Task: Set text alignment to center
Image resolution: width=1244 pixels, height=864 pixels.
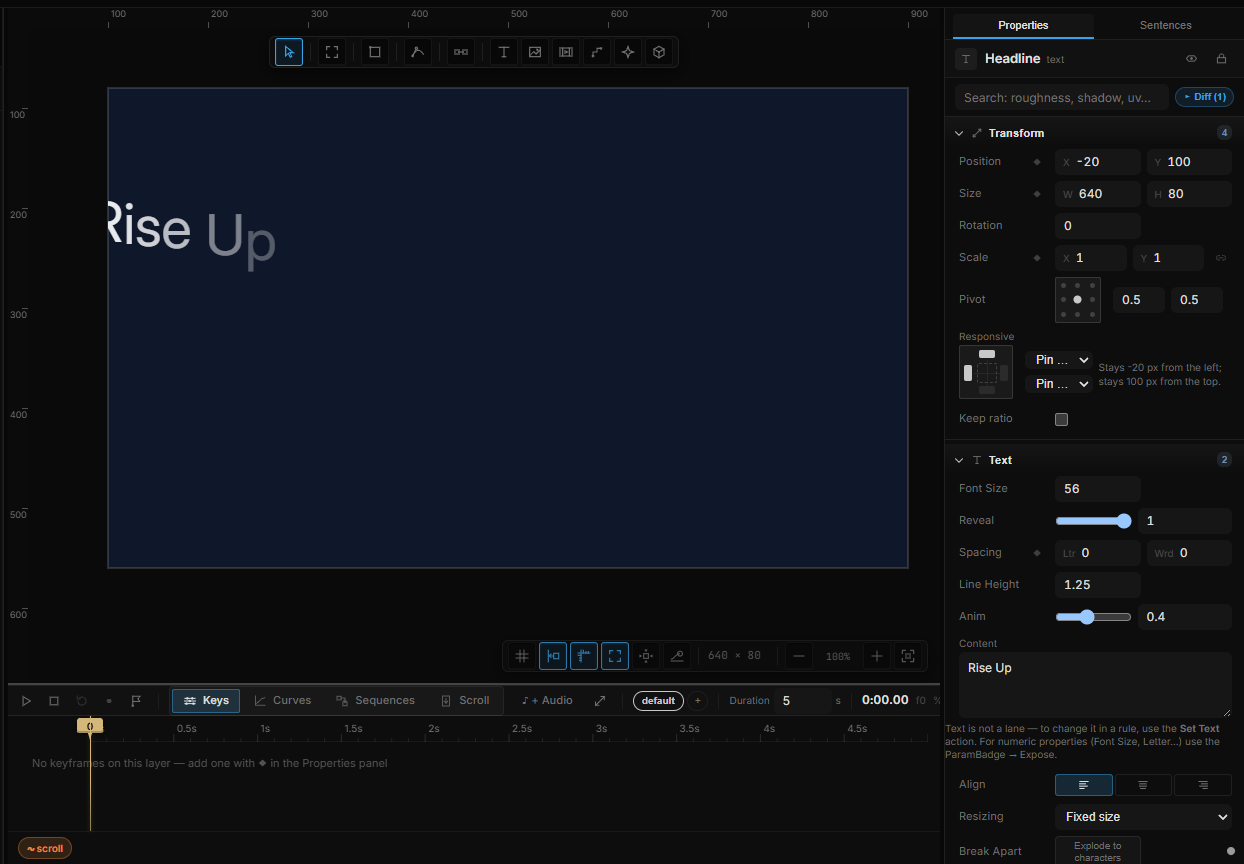Action: 1143,785
